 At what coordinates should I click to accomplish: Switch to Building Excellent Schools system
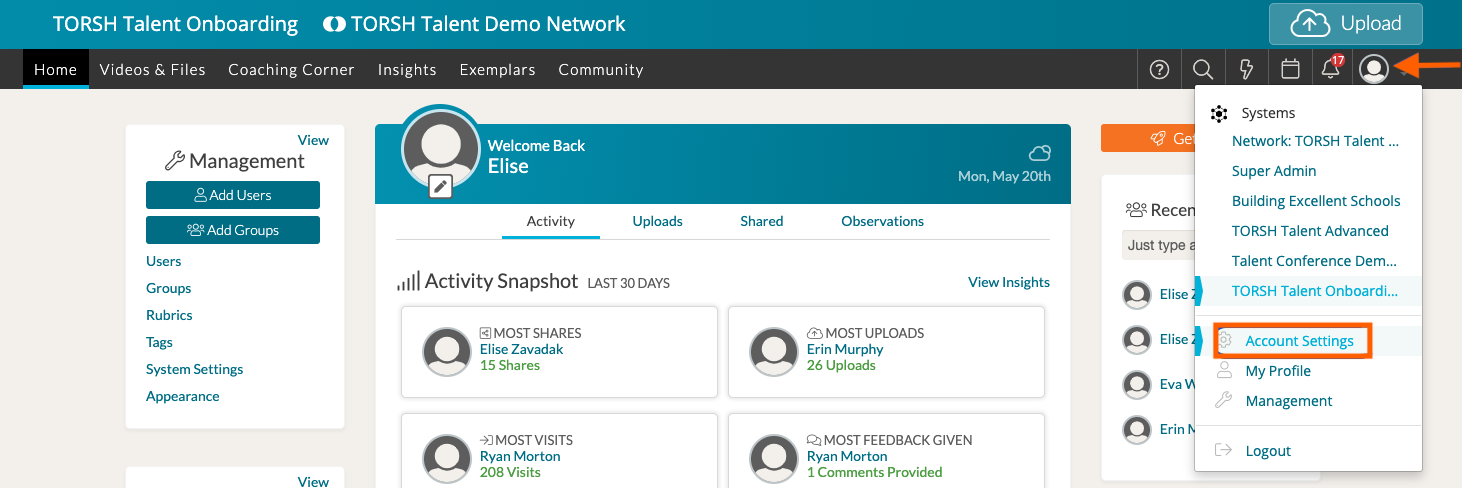click(1315, 201)
